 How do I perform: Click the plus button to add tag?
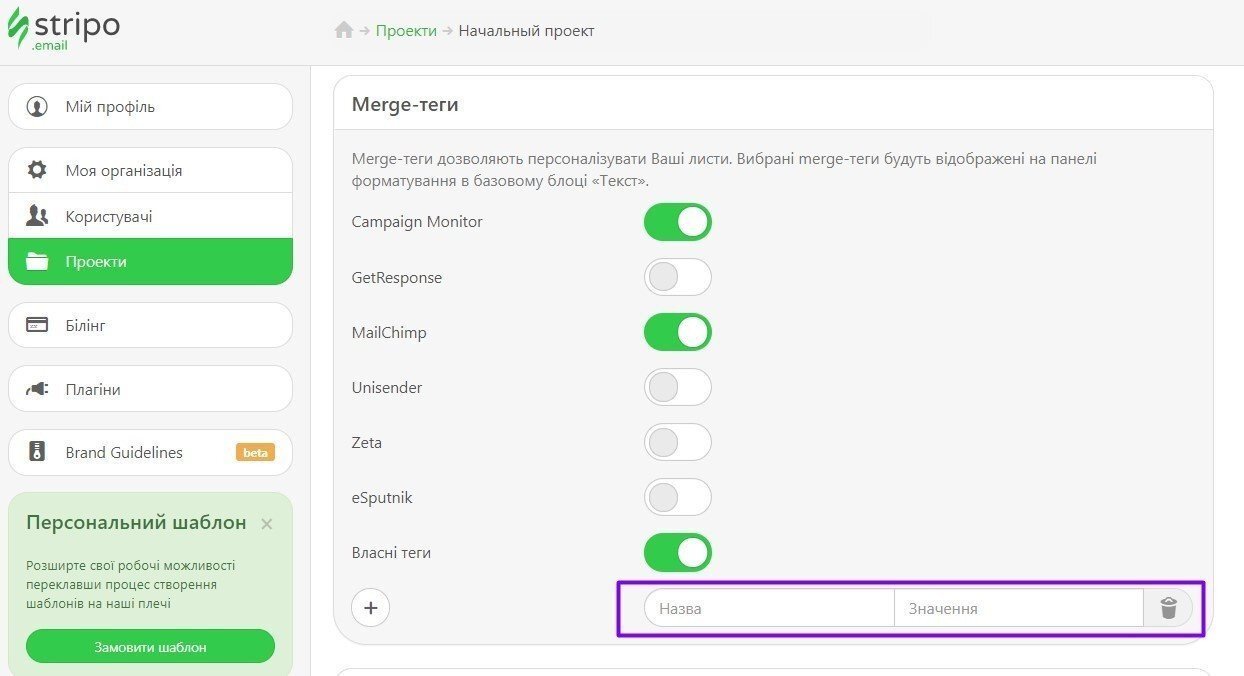tap(371, 608)
